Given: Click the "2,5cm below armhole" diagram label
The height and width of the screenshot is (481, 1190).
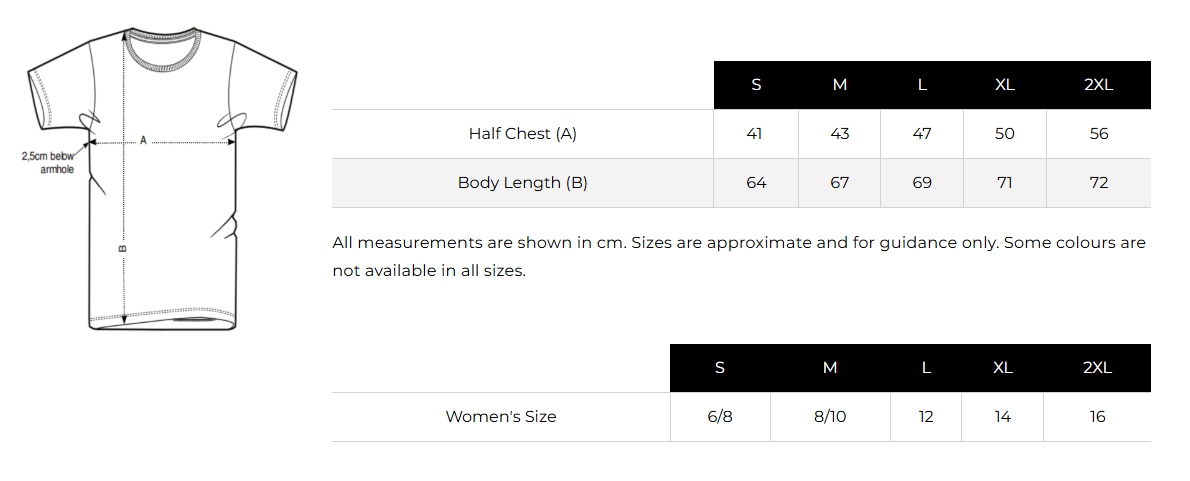Looking at the screenshot, I should point(50,163).
